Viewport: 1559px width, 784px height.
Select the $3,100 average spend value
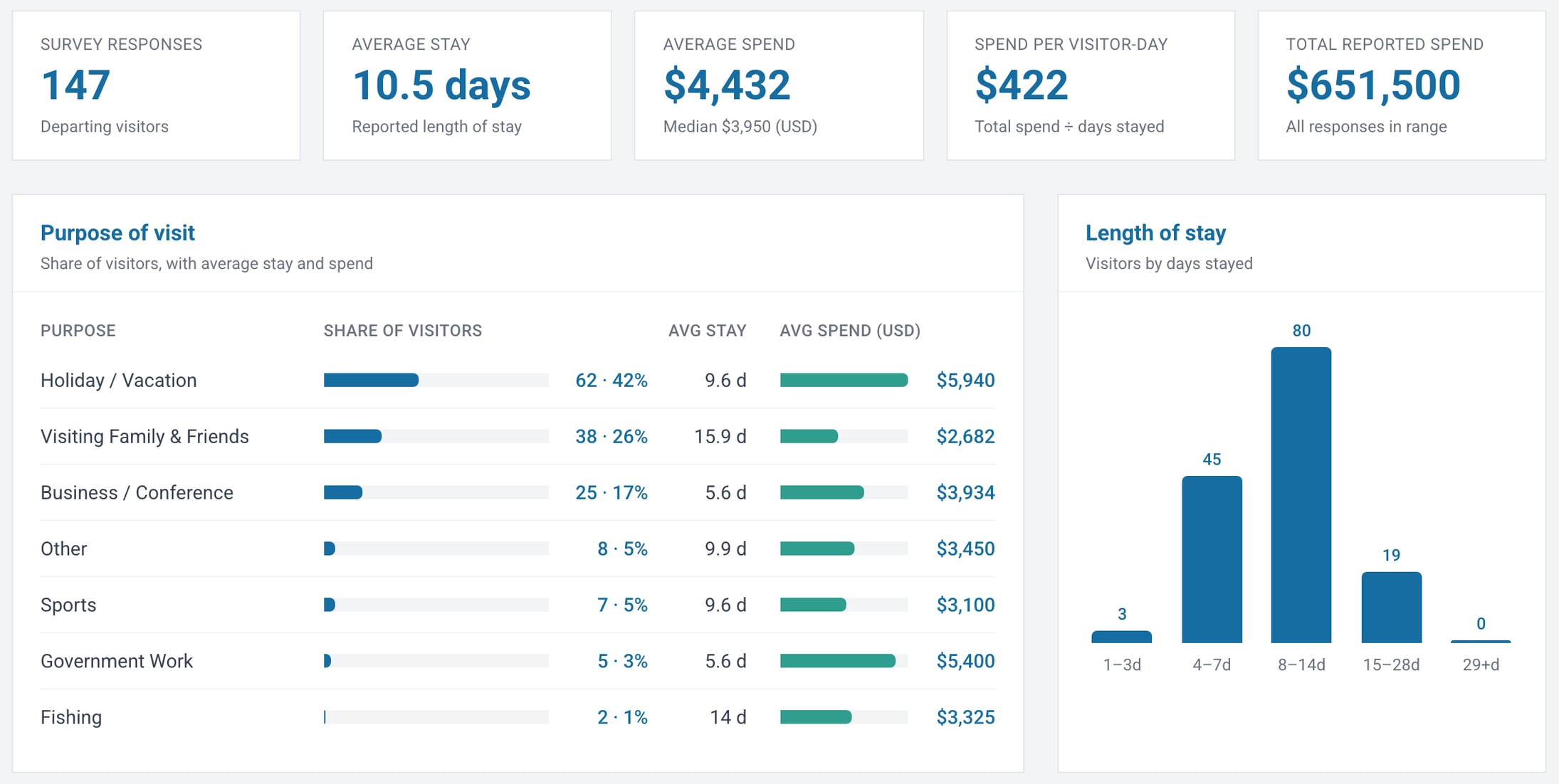click(x=965, y=605)
